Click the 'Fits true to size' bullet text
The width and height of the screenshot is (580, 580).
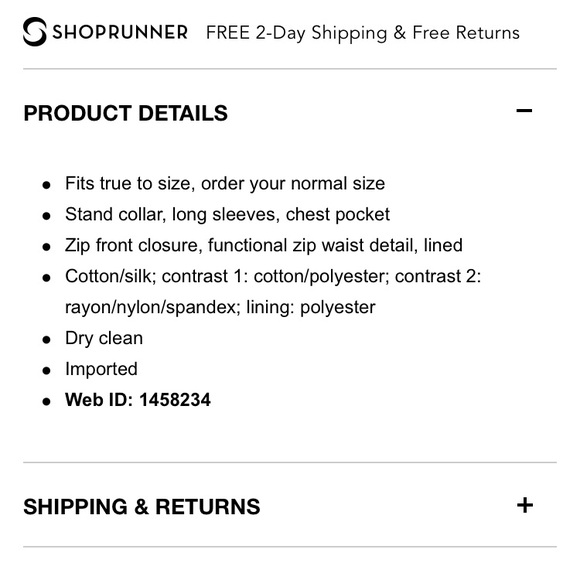tap(225, 183)
